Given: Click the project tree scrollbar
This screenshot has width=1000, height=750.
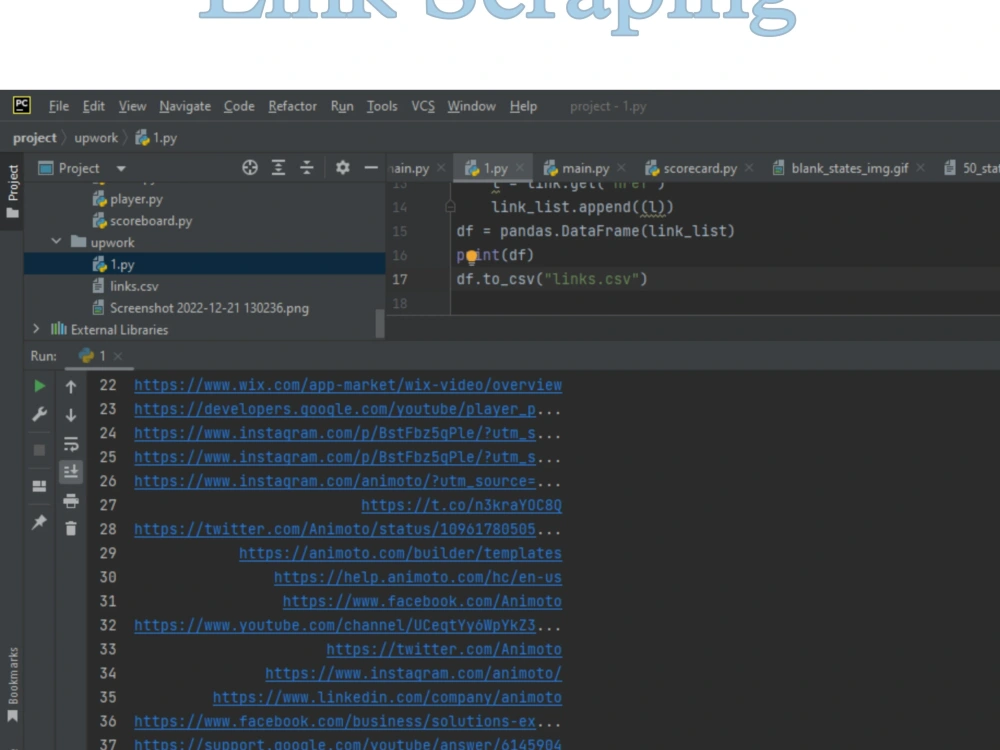Looking at the screenshot, I should click(379, 323).
